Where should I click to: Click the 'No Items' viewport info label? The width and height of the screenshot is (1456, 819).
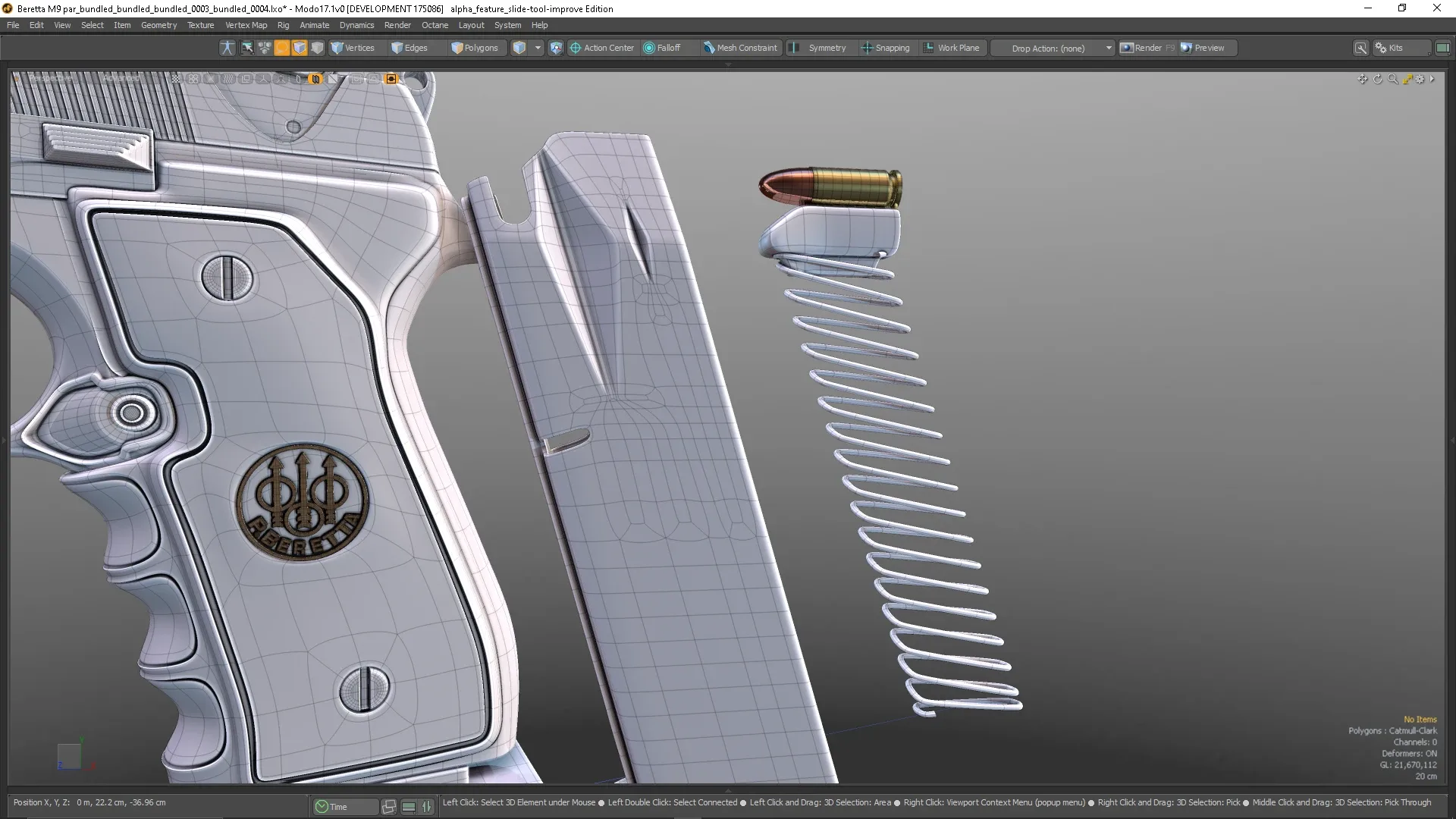[x=1420, y=720]
